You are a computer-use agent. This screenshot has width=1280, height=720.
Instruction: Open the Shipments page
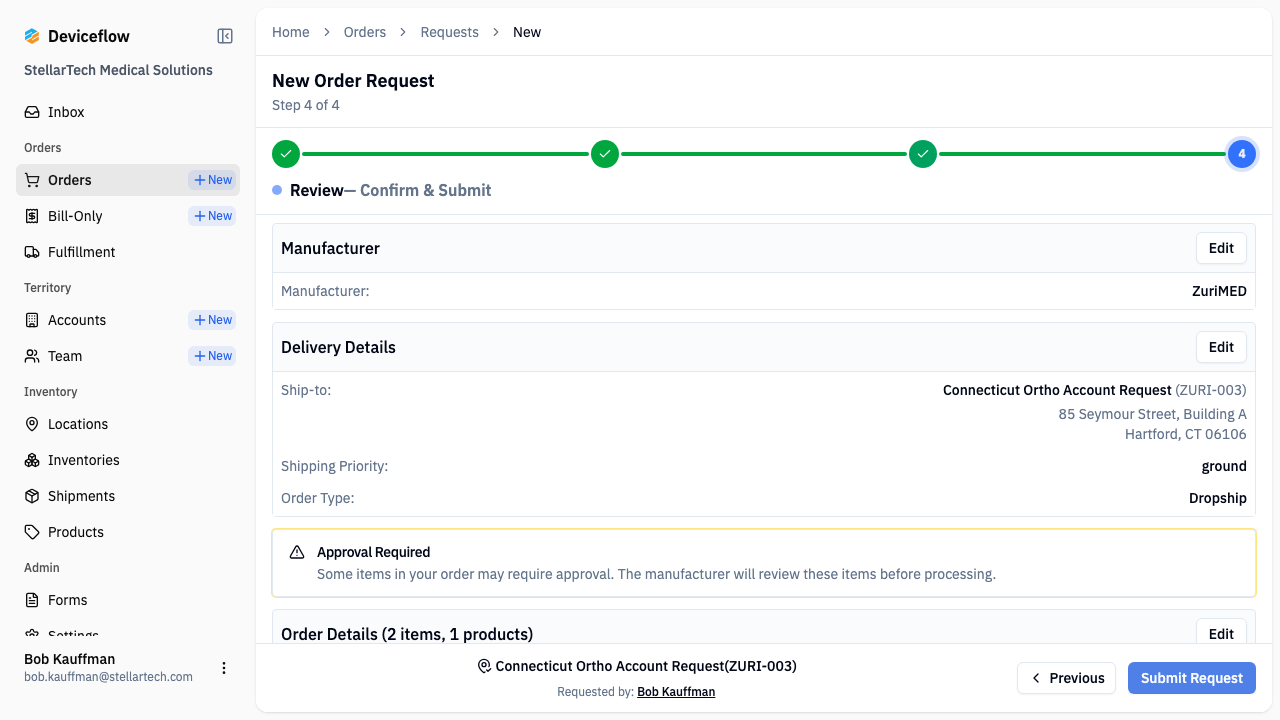(128, 496)
